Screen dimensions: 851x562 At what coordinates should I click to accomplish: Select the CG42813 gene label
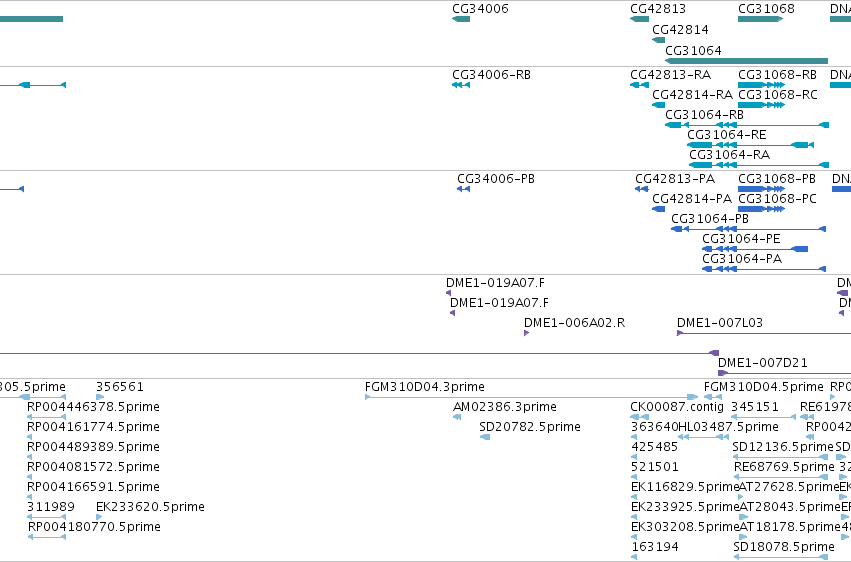[658, 9]
